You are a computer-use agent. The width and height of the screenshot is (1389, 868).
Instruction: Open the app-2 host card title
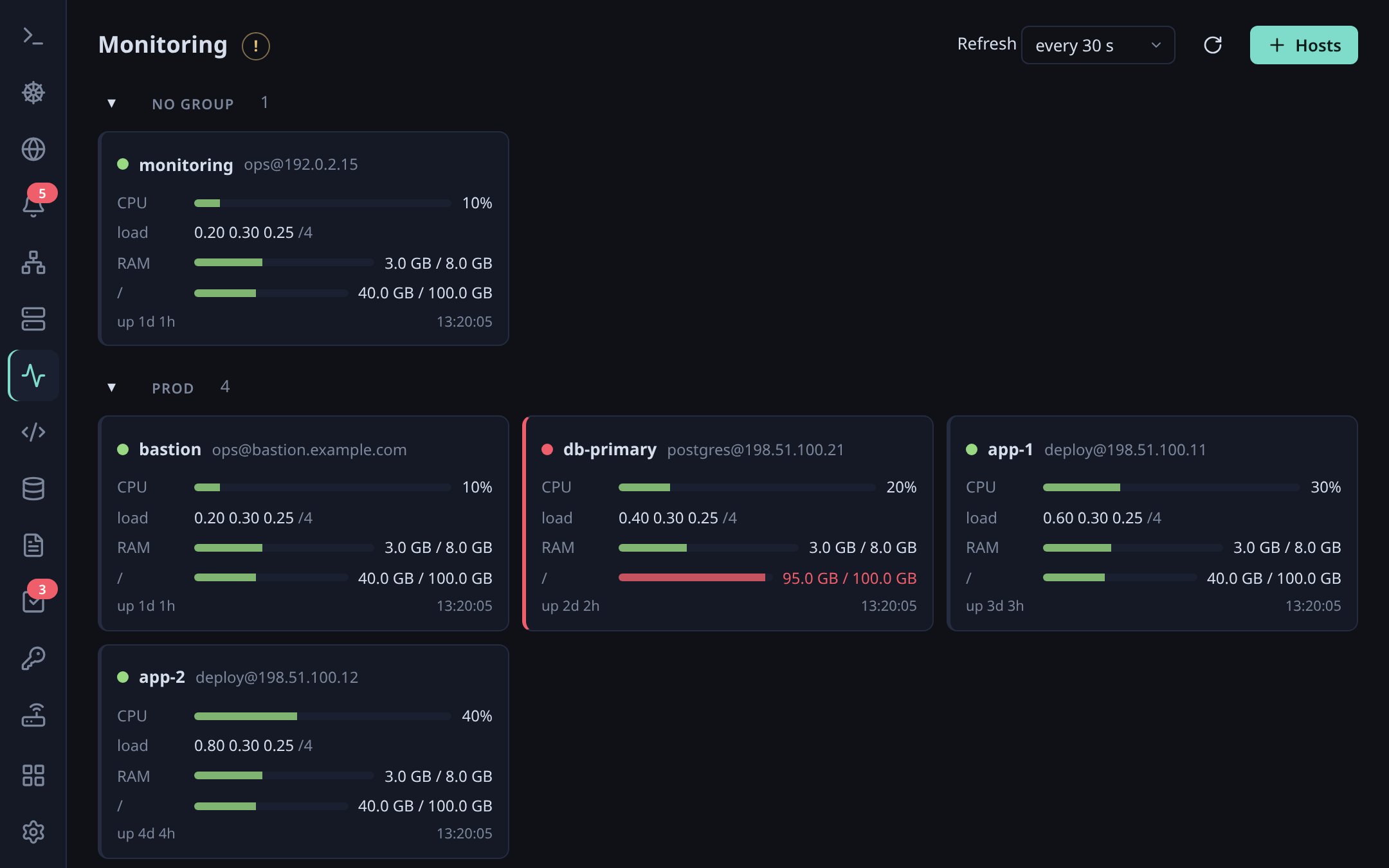(161, 677)
